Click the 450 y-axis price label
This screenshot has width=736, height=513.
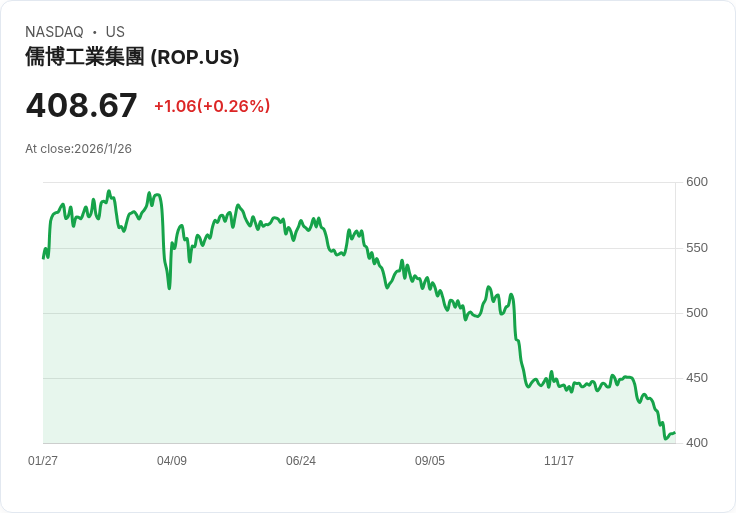pos(697,378)
